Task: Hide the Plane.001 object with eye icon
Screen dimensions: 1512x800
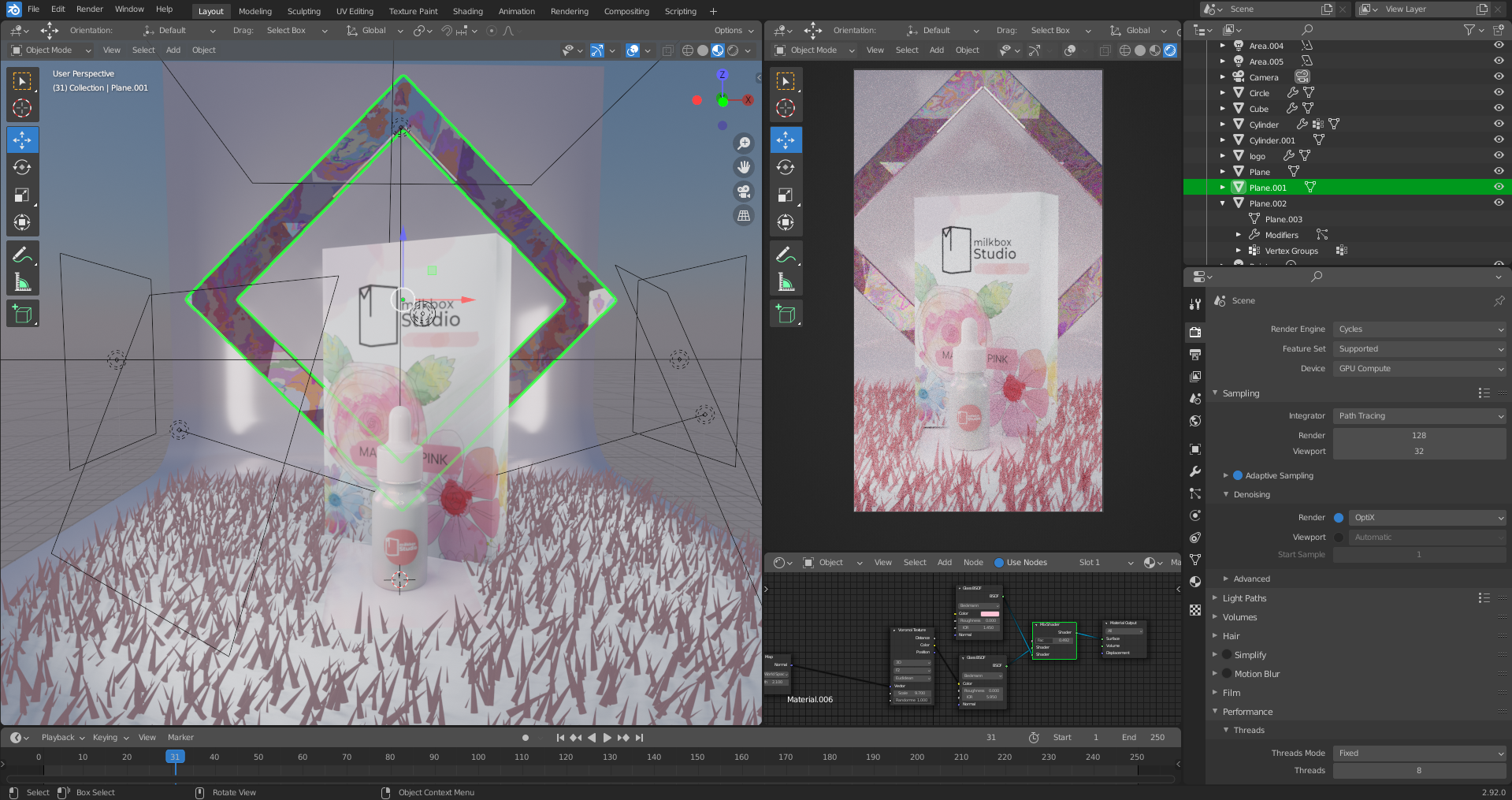Action: 1499,188
